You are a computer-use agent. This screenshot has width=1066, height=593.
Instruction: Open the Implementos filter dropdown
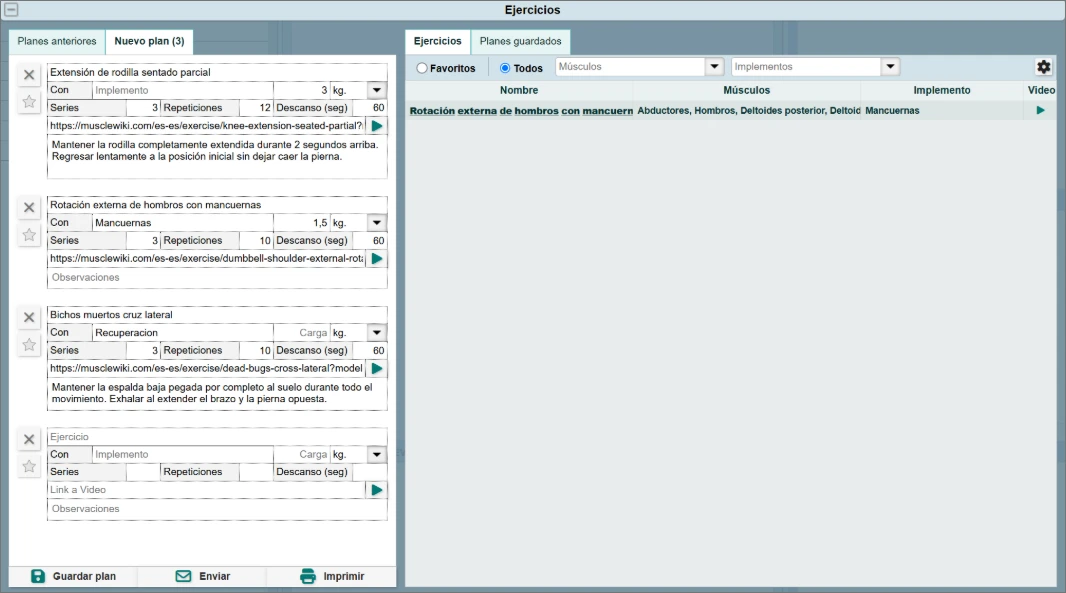click(x=890, y=67)
